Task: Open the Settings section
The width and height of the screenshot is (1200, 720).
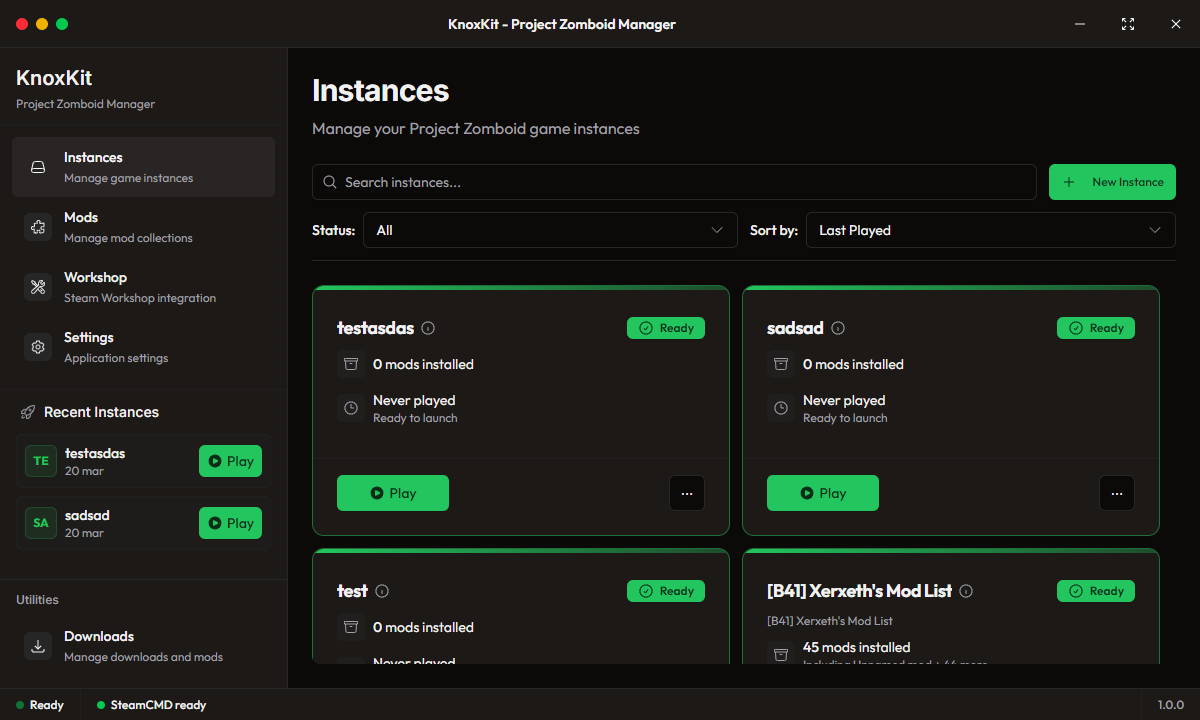Action: pos(143,347)
